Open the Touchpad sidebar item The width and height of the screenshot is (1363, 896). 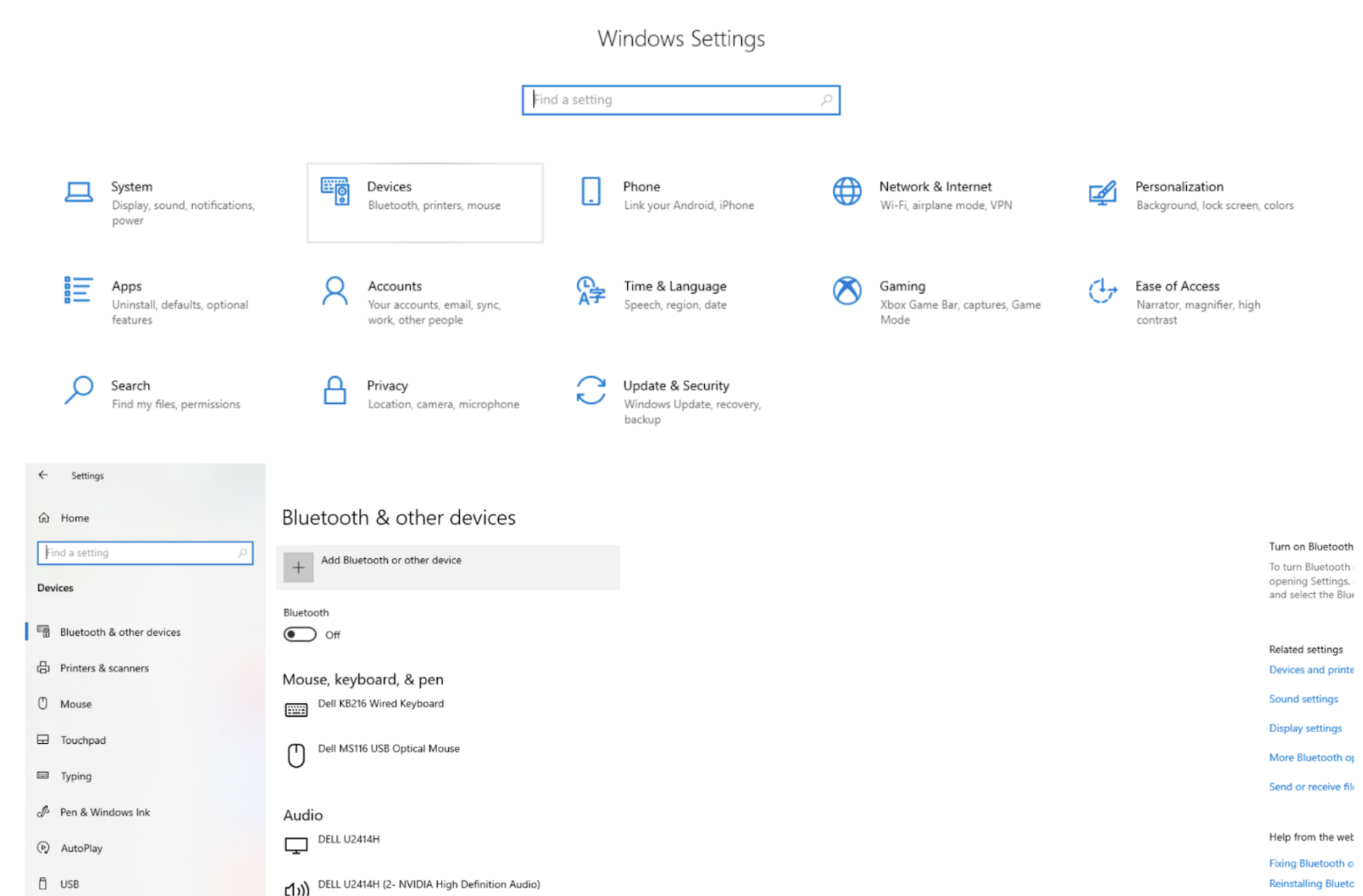coord(83,740)
